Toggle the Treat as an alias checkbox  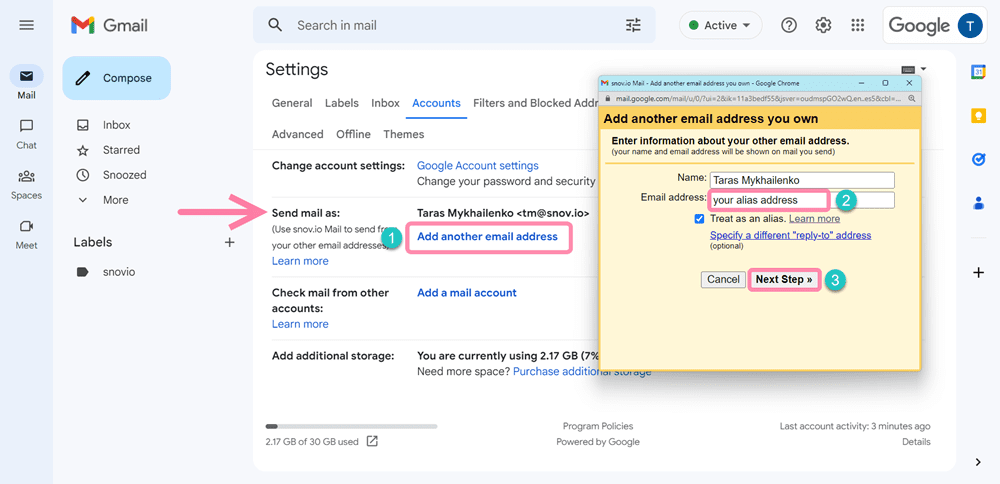(x=700, y=218)
